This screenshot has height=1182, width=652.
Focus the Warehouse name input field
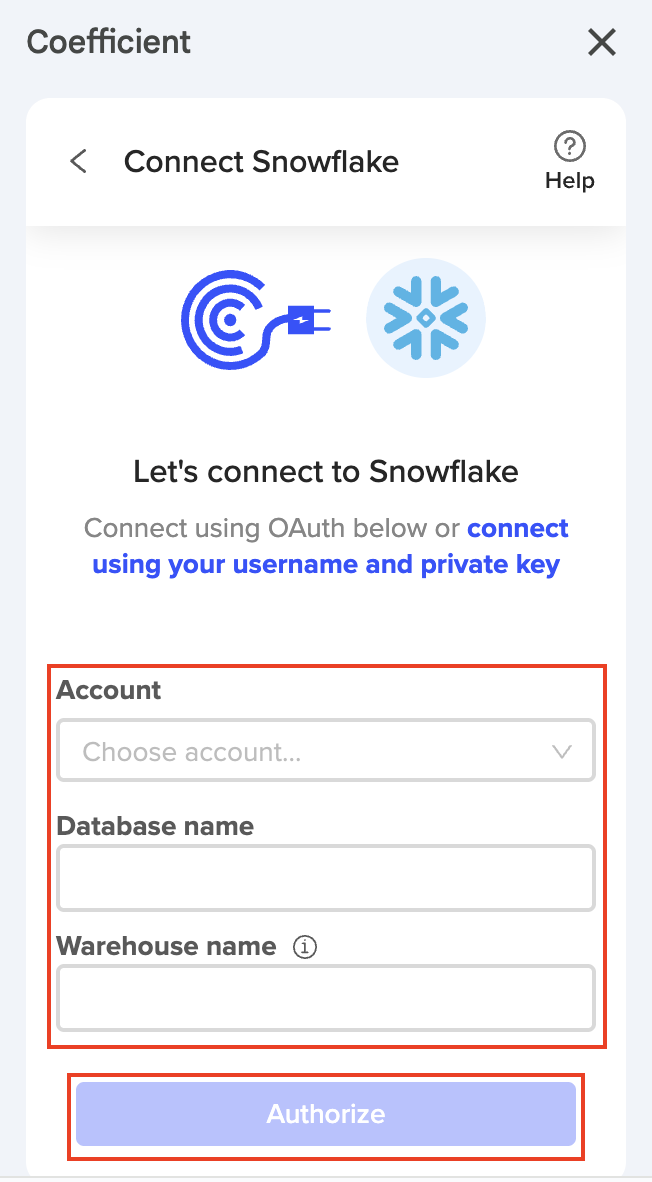pyautogui.click(x=326, y=997)
